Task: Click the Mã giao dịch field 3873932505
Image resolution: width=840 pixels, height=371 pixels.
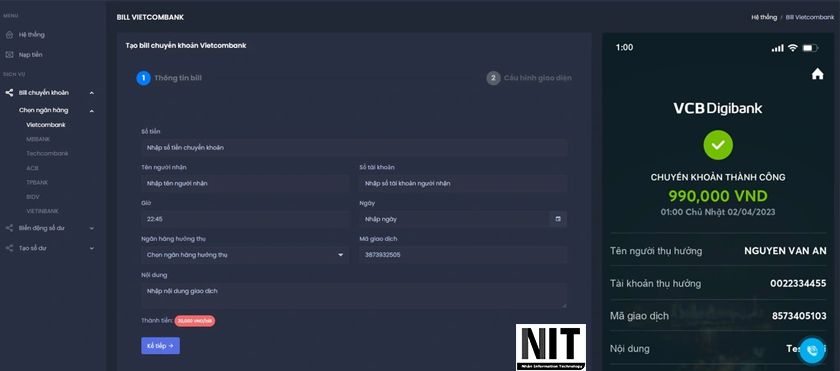Action: click(x=463, y=255)
